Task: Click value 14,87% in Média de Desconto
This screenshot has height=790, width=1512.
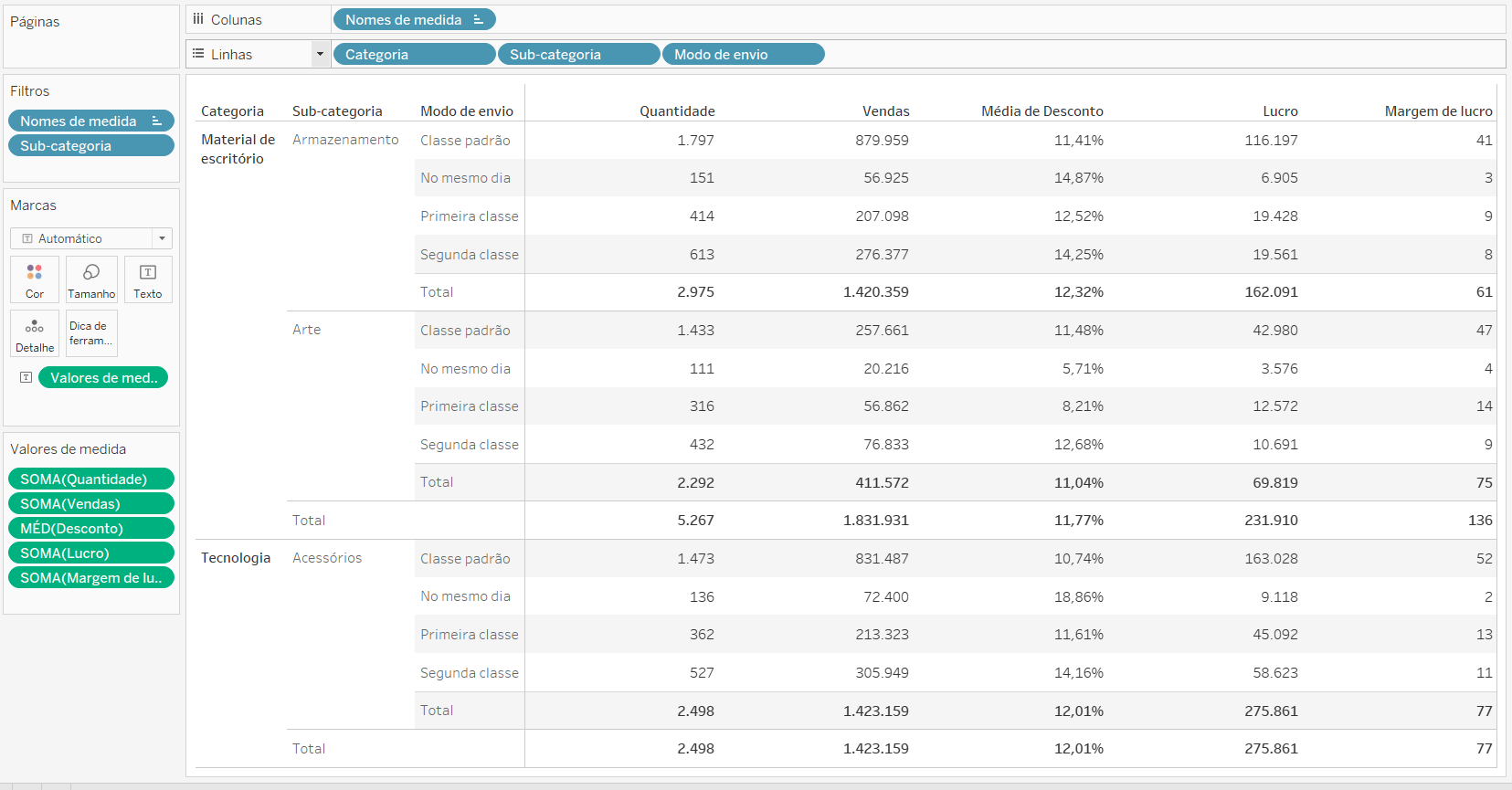Action: (x=1078, y=177)
